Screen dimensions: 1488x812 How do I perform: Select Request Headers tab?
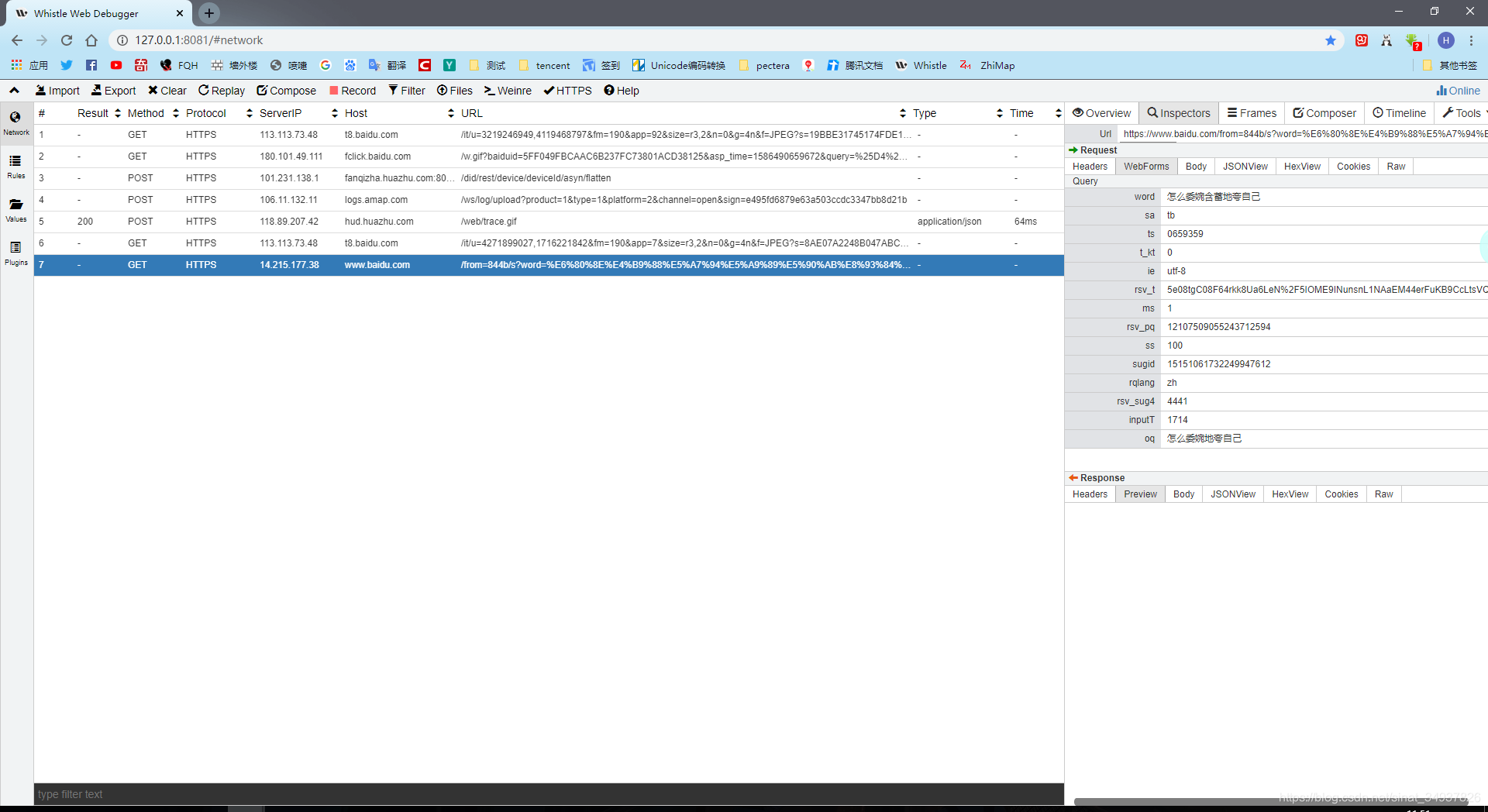point(1090,167)
